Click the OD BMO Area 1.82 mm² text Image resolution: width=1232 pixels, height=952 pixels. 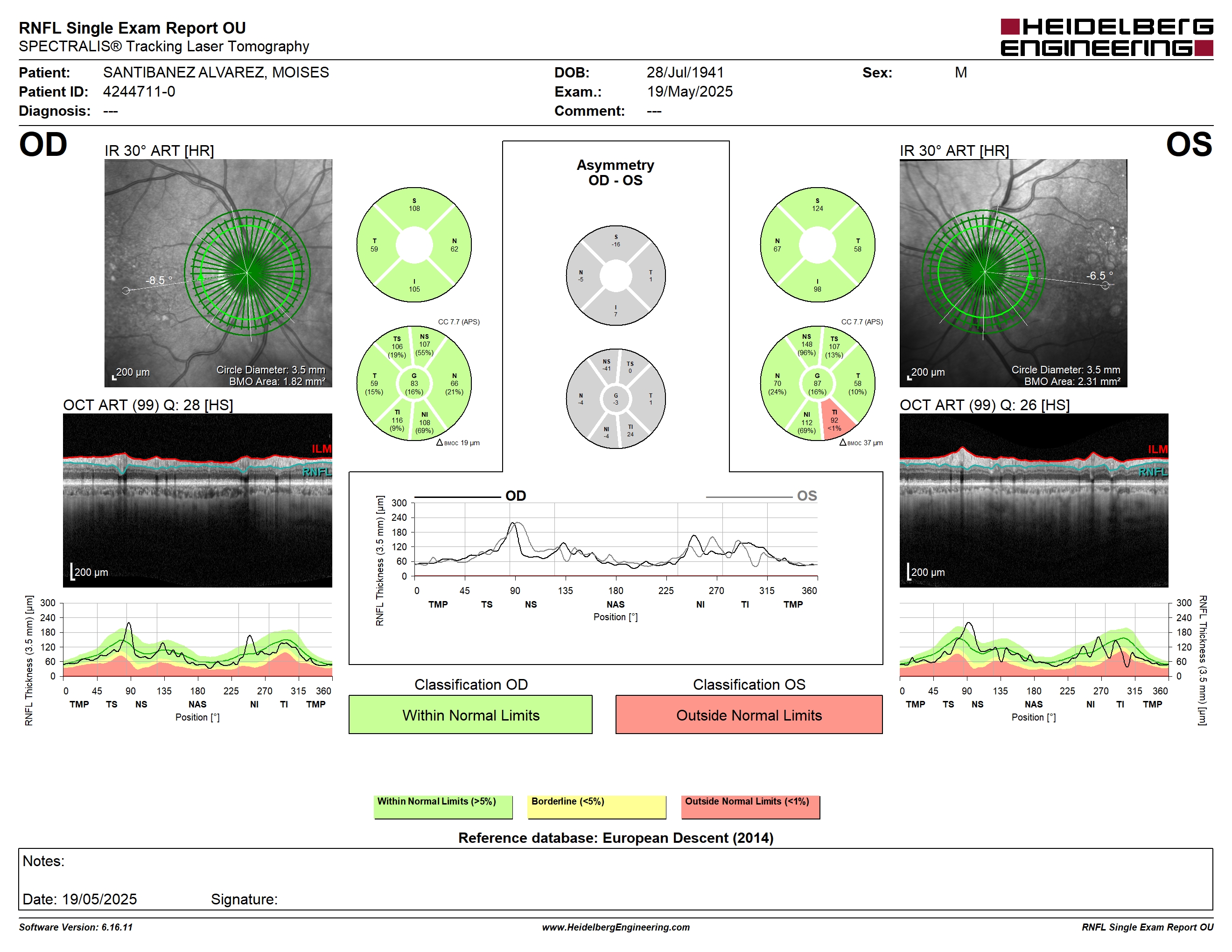277,381
